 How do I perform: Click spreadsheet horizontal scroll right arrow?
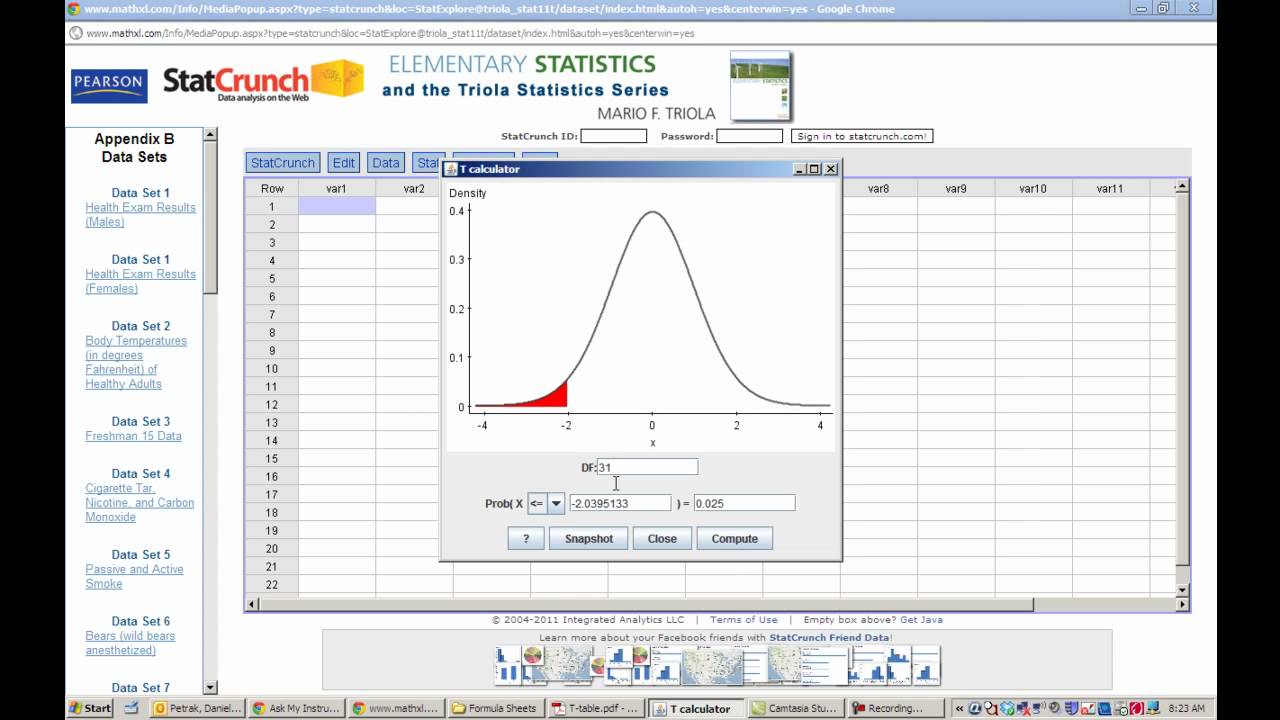tap(1182, 604)
